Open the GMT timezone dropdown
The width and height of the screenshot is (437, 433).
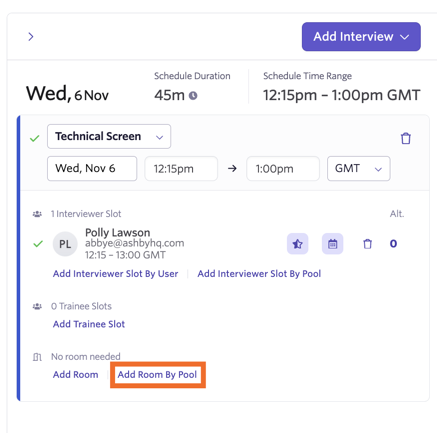359,169
